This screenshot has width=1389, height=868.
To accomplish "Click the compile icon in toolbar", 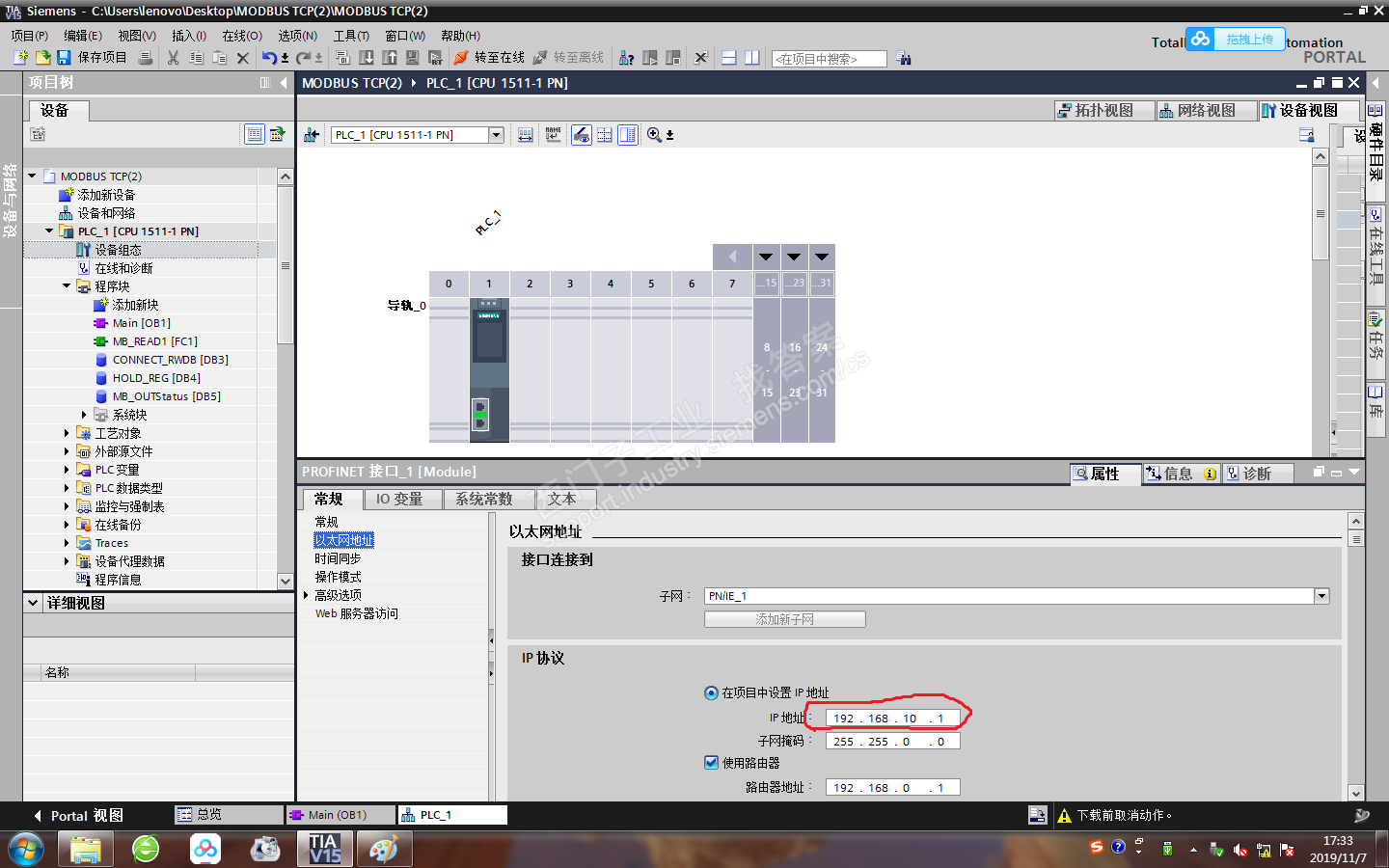I will 342,58.
